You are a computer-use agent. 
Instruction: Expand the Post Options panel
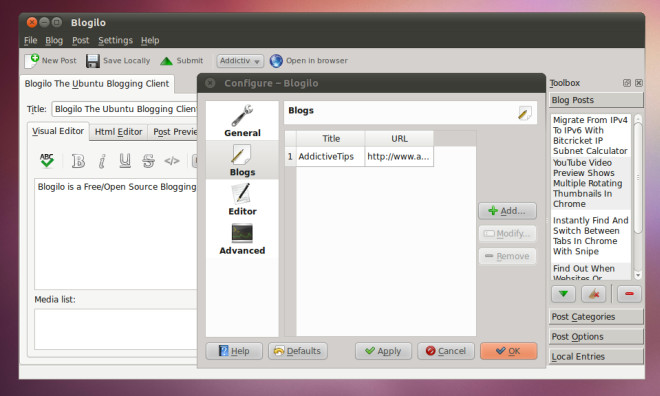point(596,336)
